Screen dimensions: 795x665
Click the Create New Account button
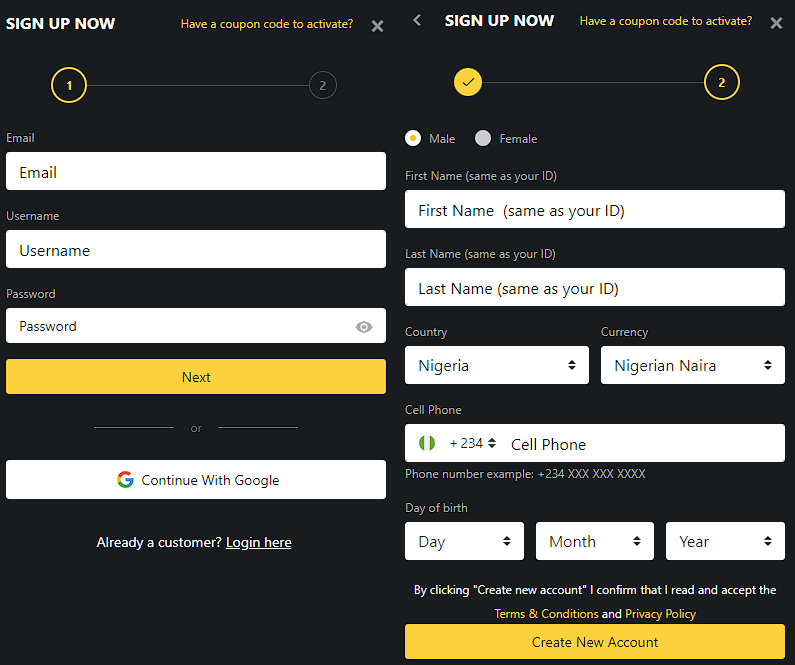tap(594, 642)
